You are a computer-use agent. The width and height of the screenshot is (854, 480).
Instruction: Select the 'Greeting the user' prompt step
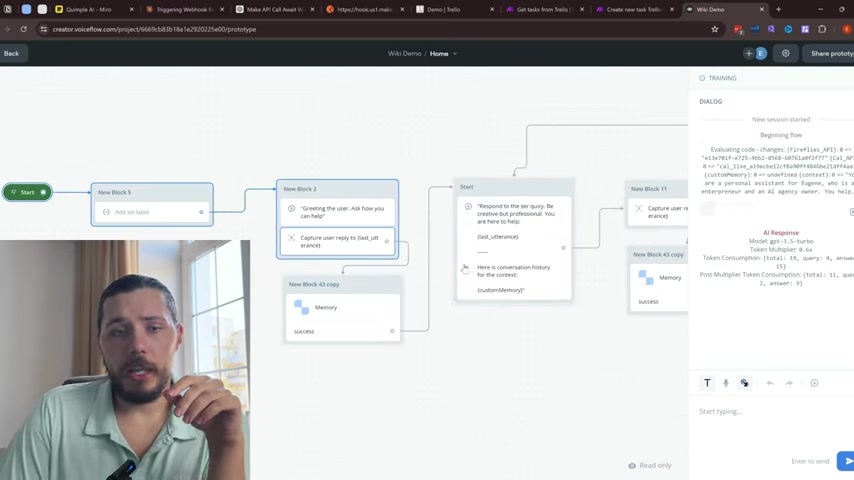click(337, 212)
